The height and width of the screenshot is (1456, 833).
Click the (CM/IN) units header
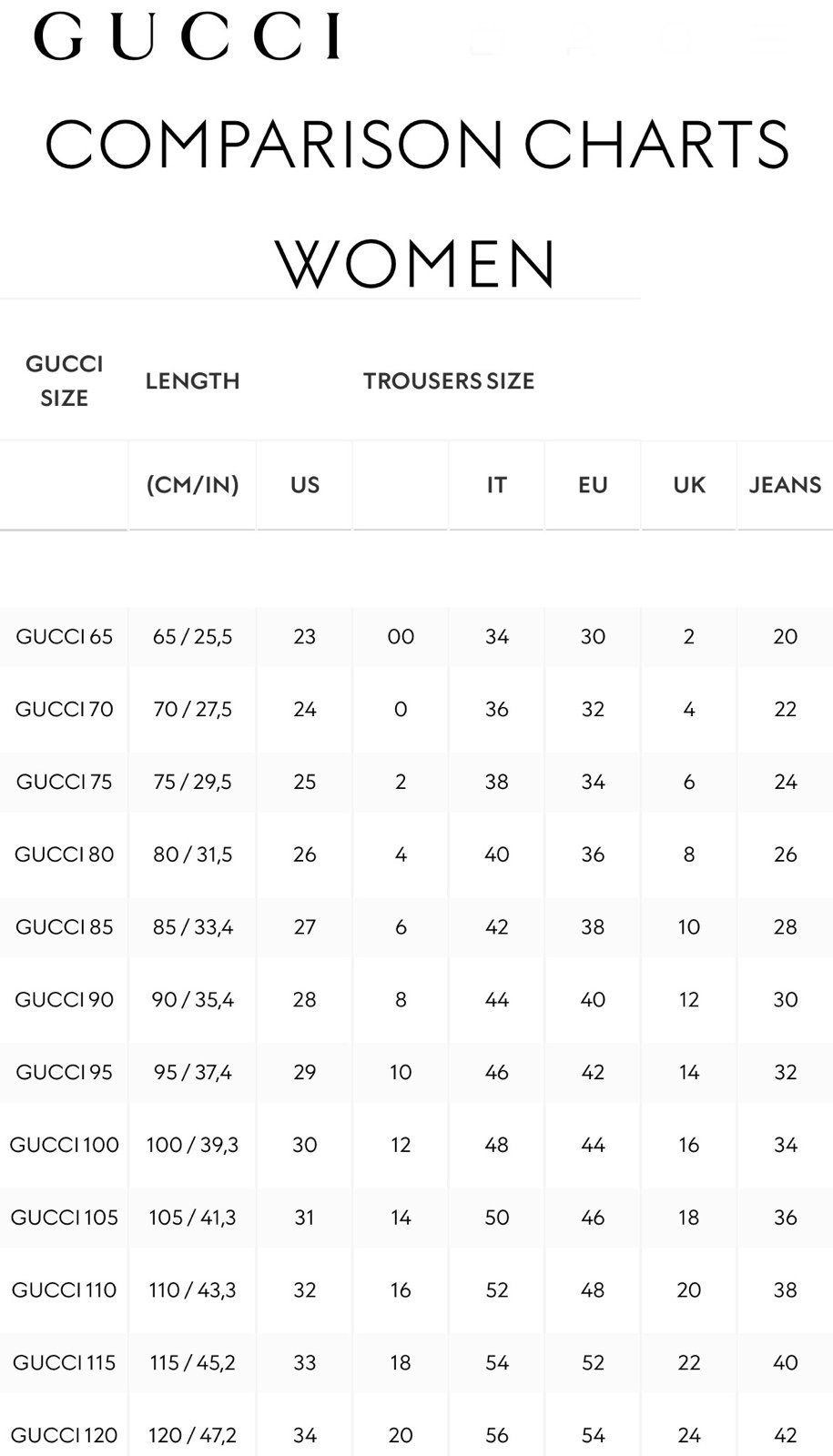[x=192, y=484]
